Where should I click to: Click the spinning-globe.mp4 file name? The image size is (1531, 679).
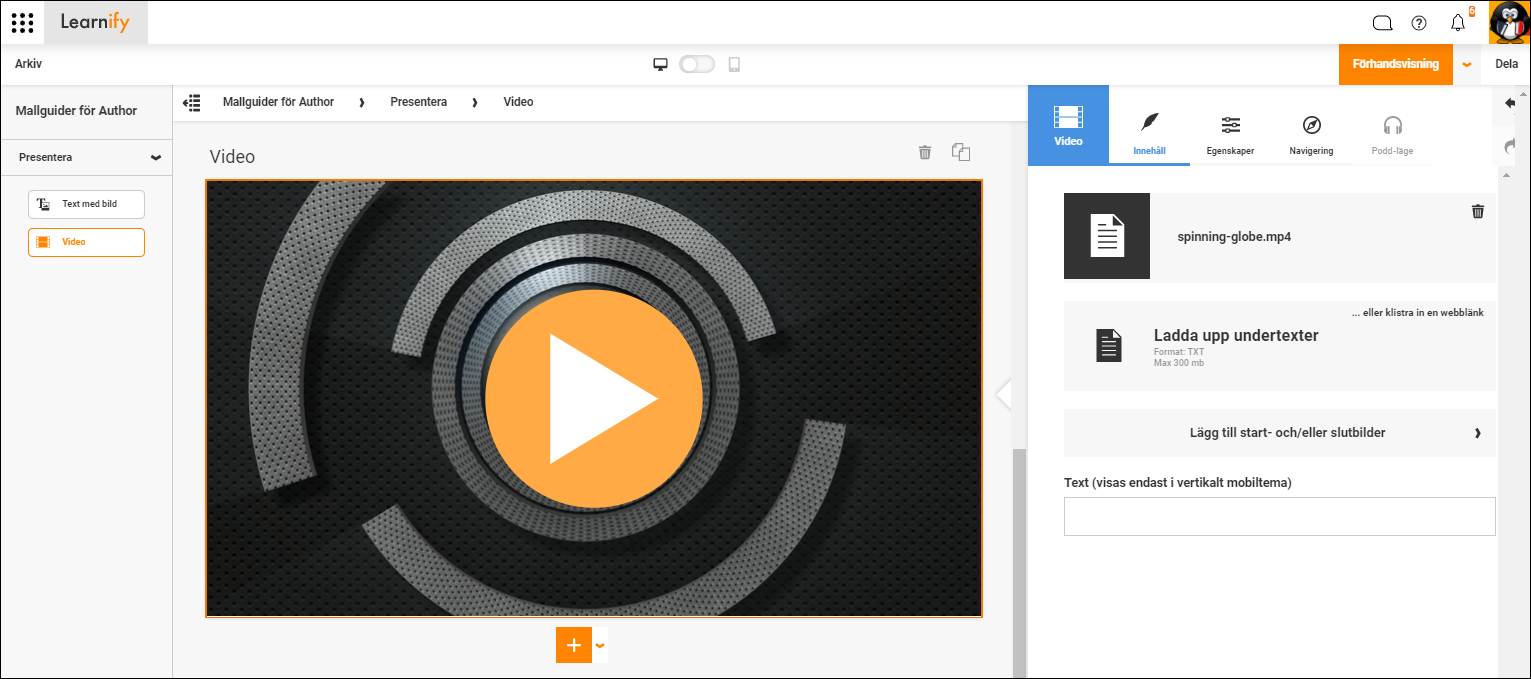pyautogui.click(x=1234, y=237)
